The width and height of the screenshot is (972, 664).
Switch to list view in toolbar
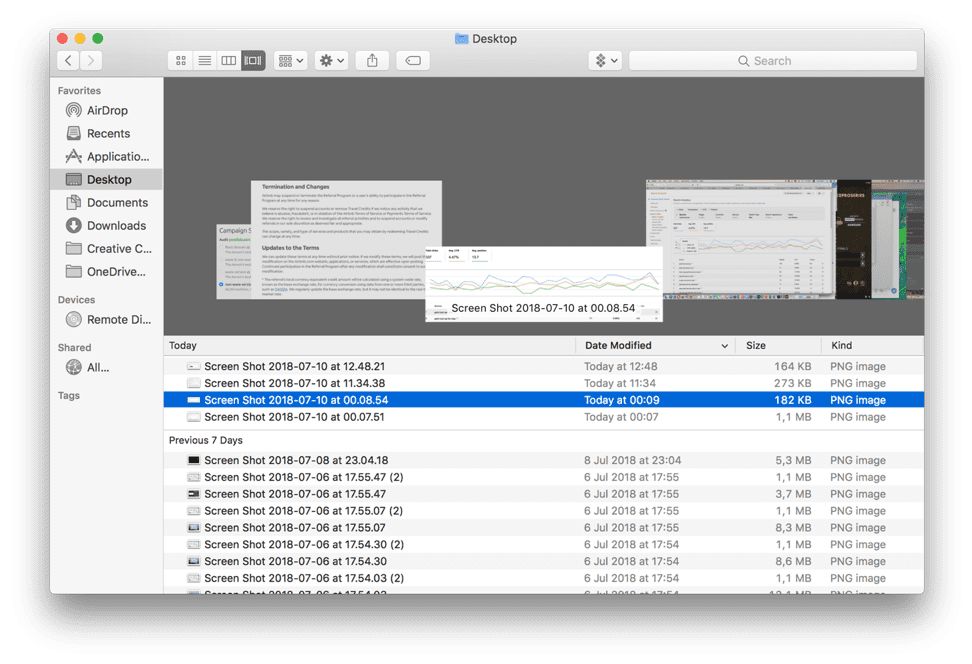(x=205, y=61)
